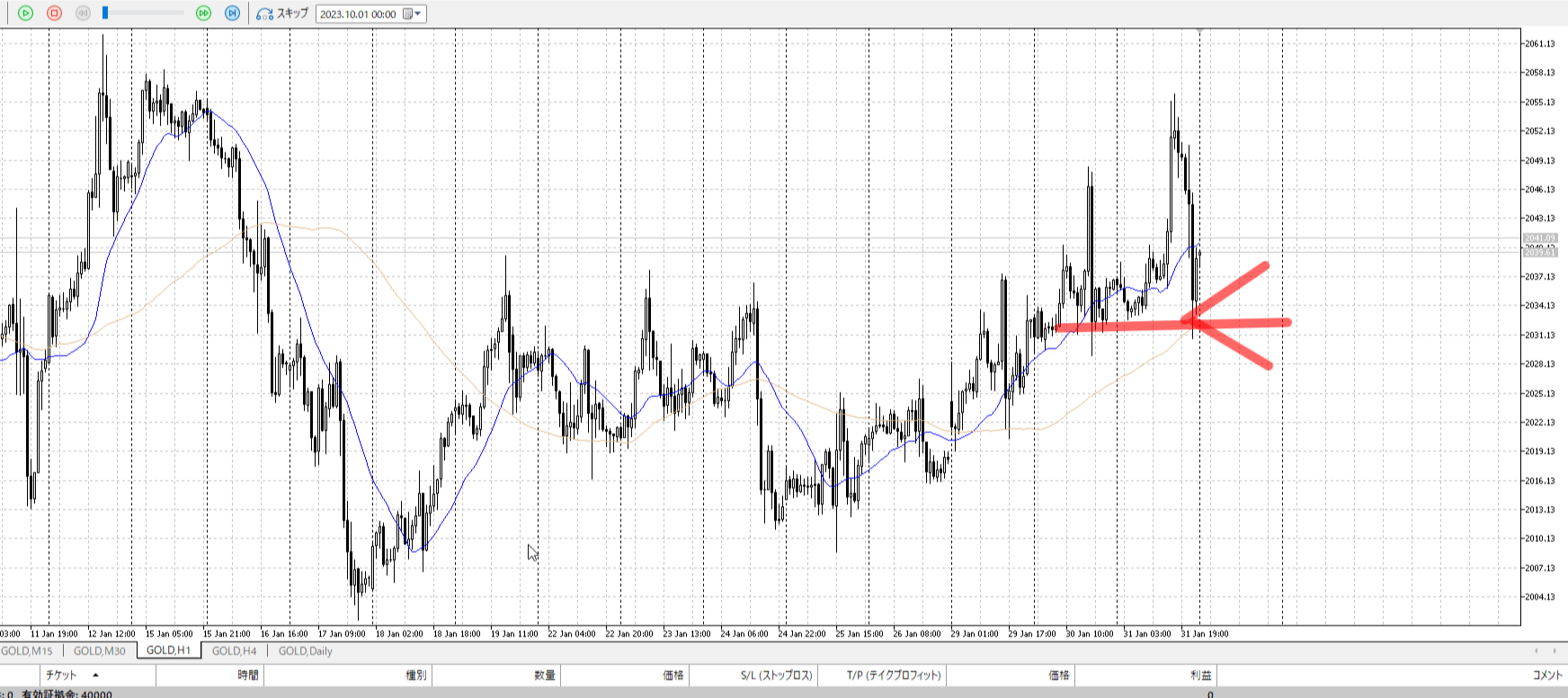This screenshot has width=1568, height=698.
Task: Click the blue step-forward button
Action: pyautogui.click(x=233, y=13)
